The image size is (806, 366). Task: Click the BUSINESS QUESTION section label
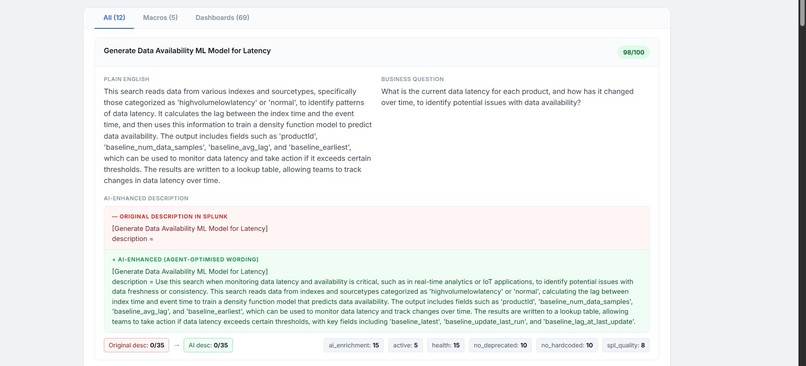412,79
